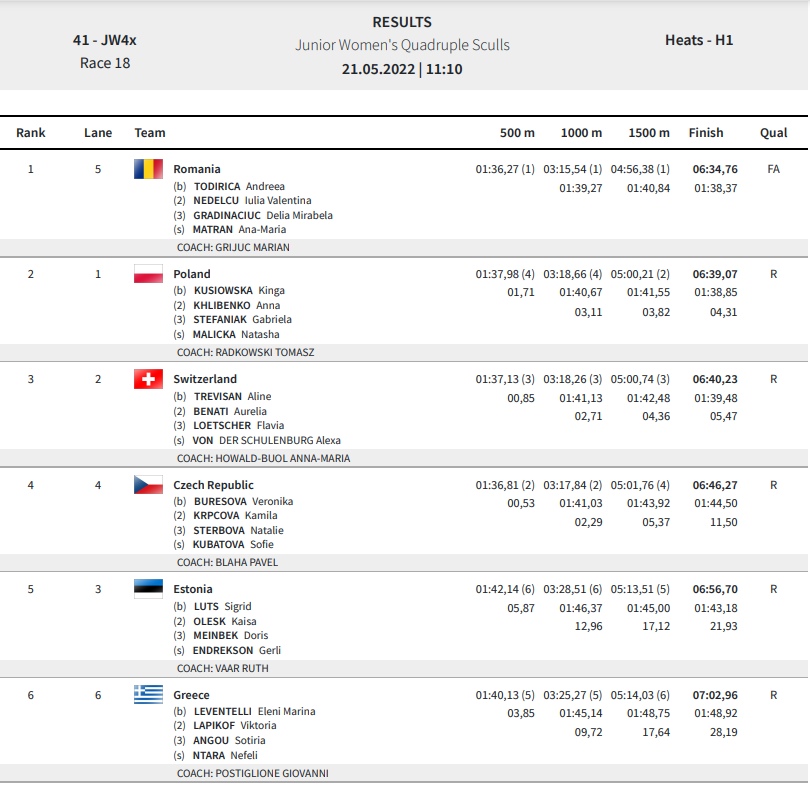Viewport: 810px width, 785px height.
Task: Click the Lane column header
Action: click(x=98, y=133)
